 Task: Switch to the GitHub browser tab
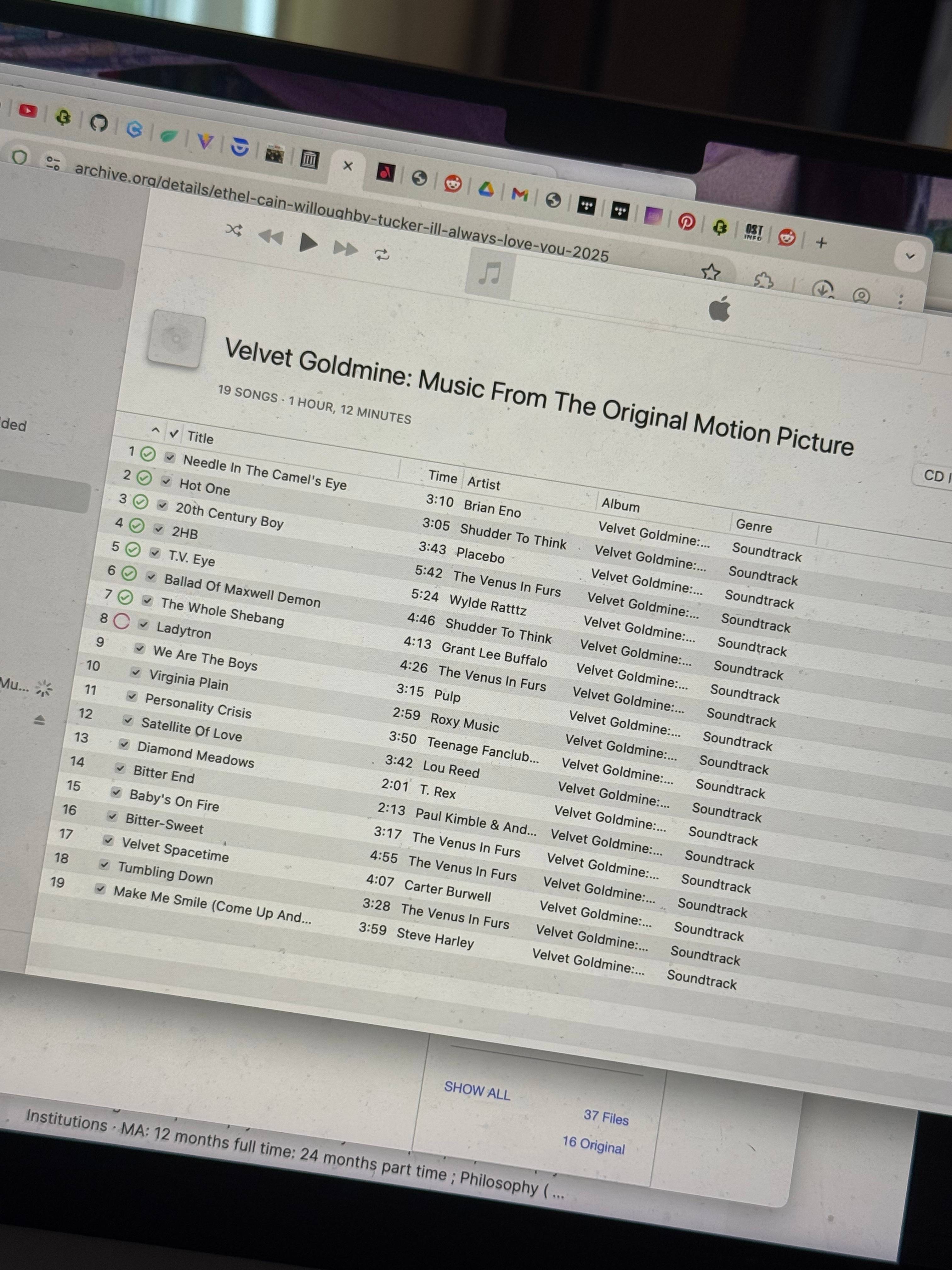coord(99,122)
